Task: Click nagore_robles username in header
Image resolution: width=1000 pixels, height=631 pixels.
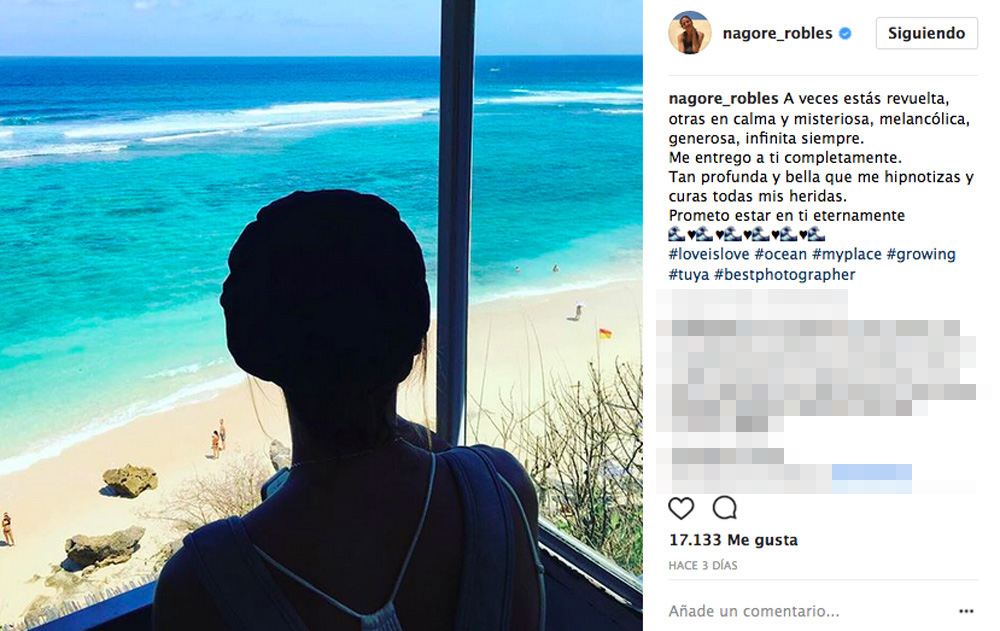Action: (777, 33)
